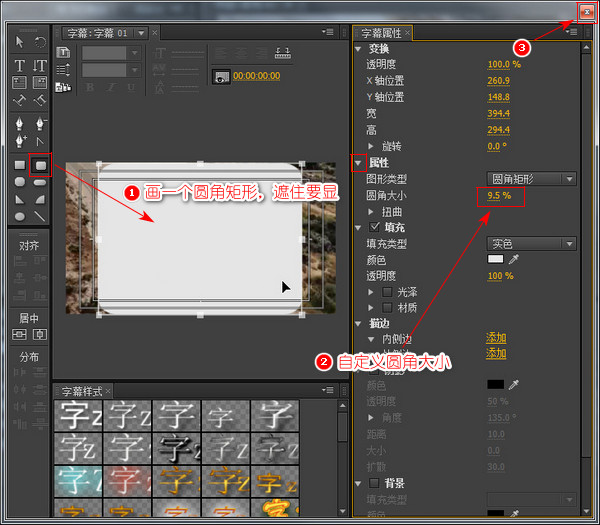This screenshot has height=525, width=600.
Task: Select the Ellipse tool
Action: click(x=20, y=217)
